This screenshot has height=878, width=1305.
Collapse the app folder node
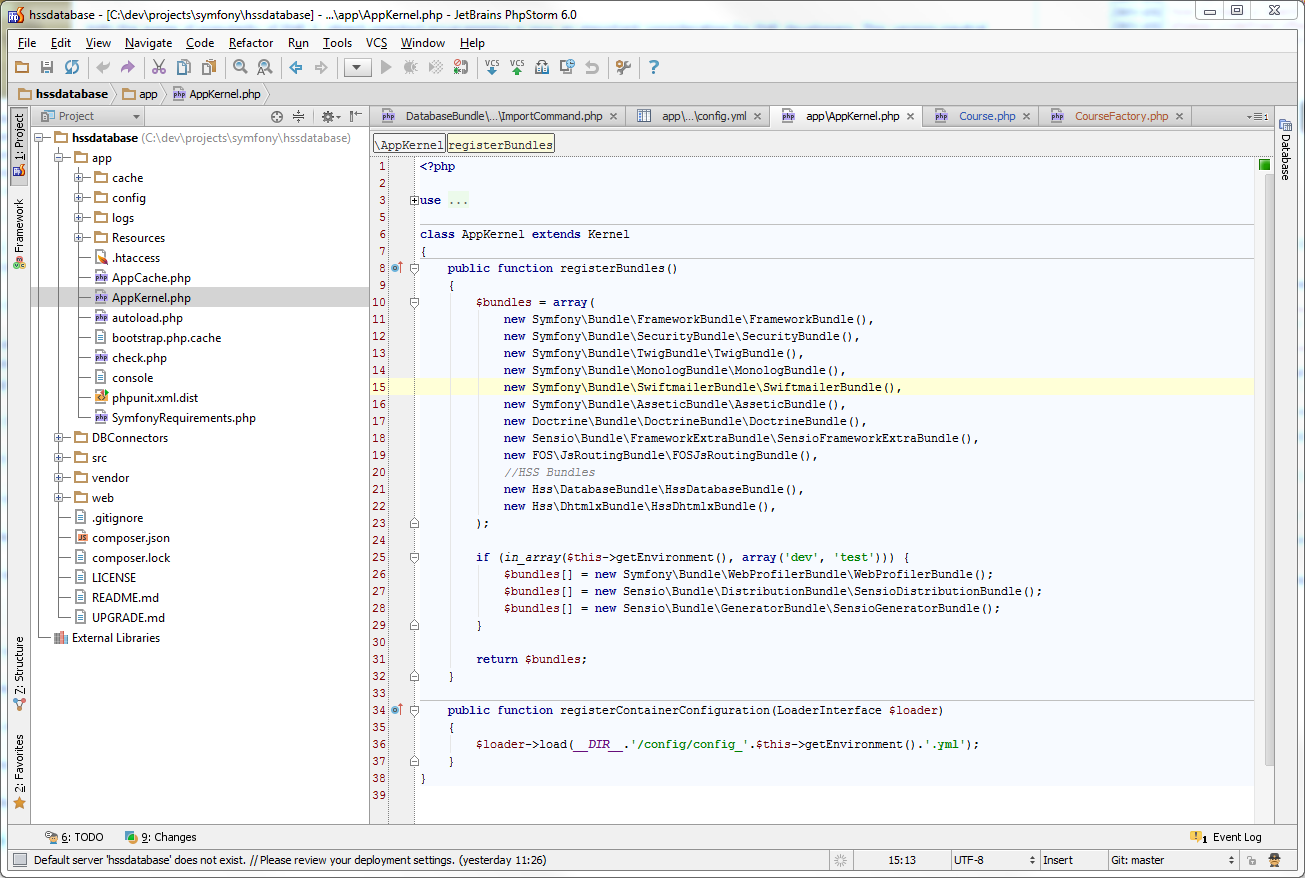58,158
